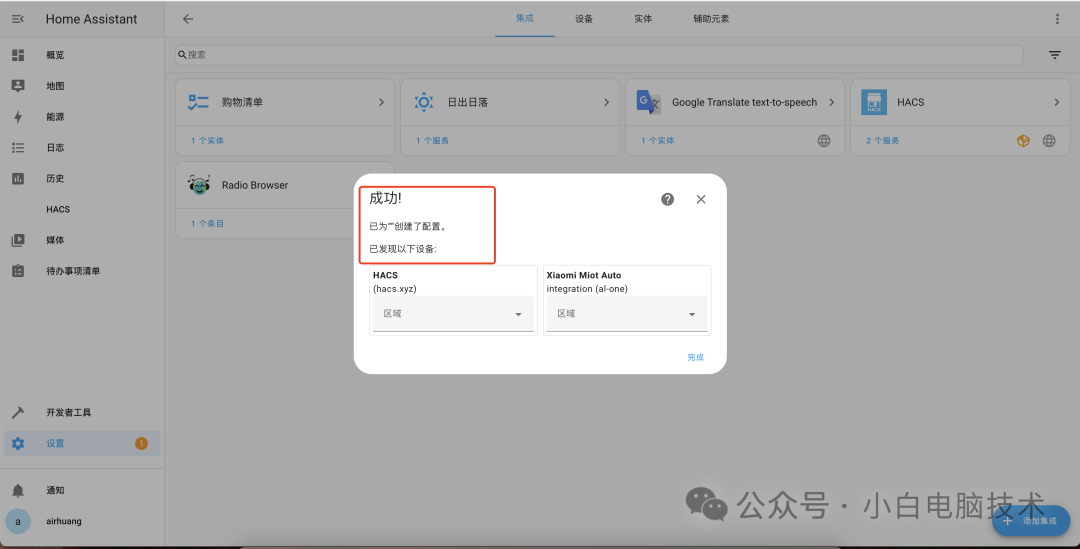Screen dimensions: 1080x549
Task: Switch to the 辅助元素 tab
Action: (x=711, y=19)
